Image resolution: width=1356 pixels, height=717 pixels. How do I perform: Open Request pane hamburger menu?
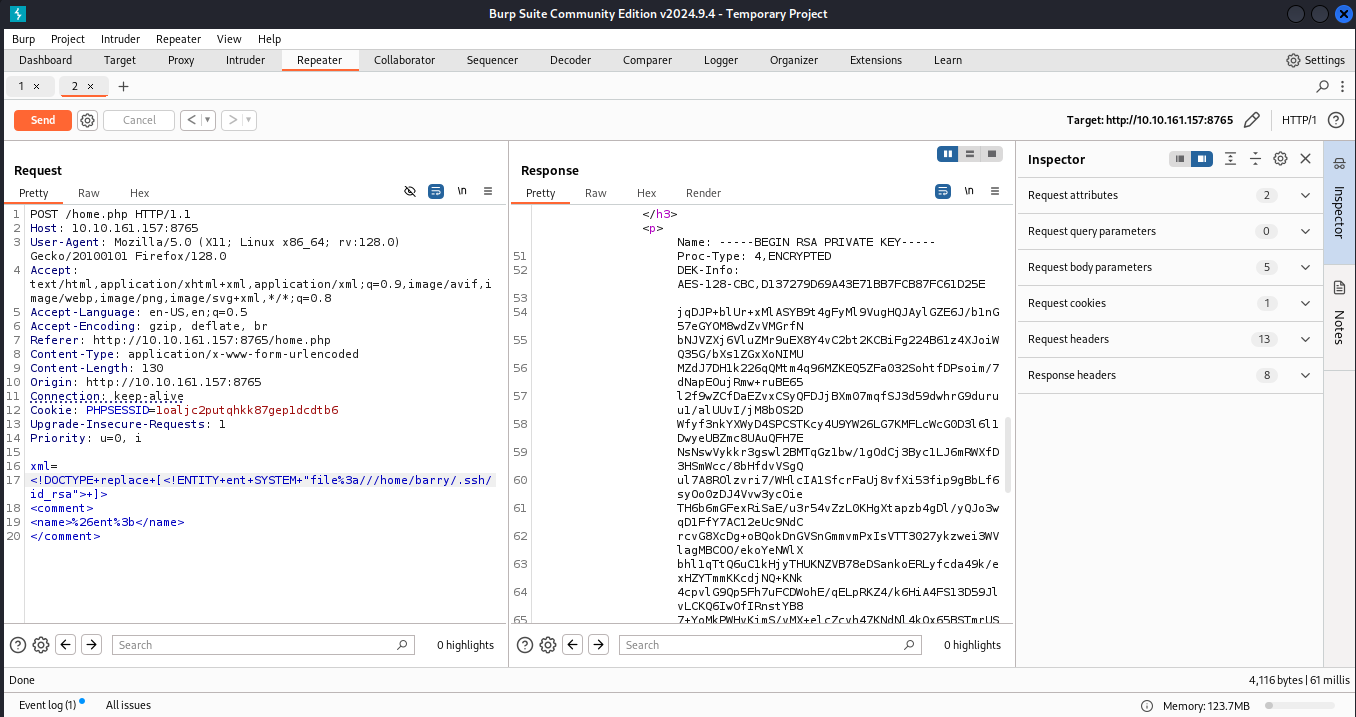pyautogui.click(x=488, y=191)
